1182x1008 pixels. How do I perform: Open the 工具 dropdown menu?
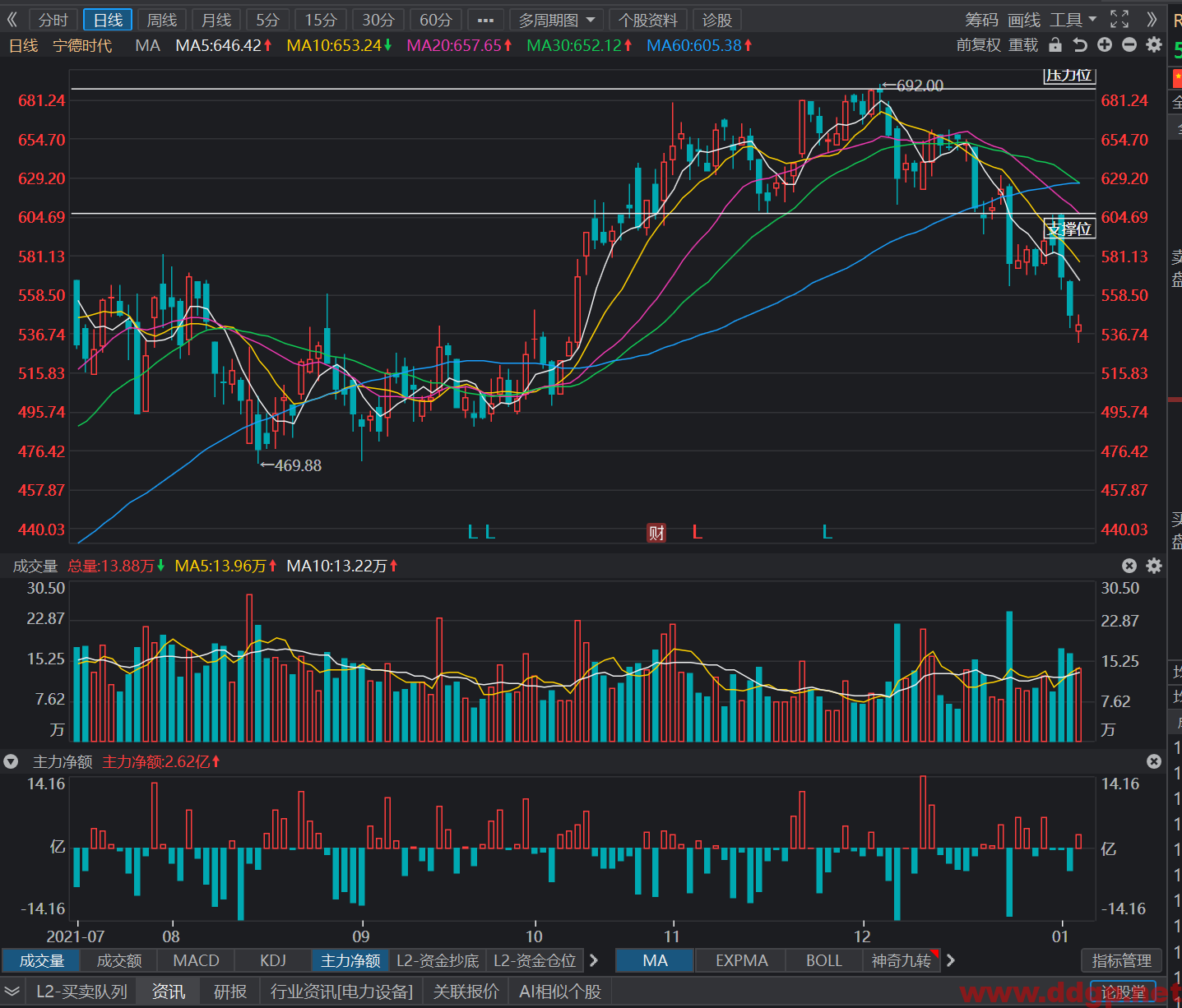[1073, 20]
